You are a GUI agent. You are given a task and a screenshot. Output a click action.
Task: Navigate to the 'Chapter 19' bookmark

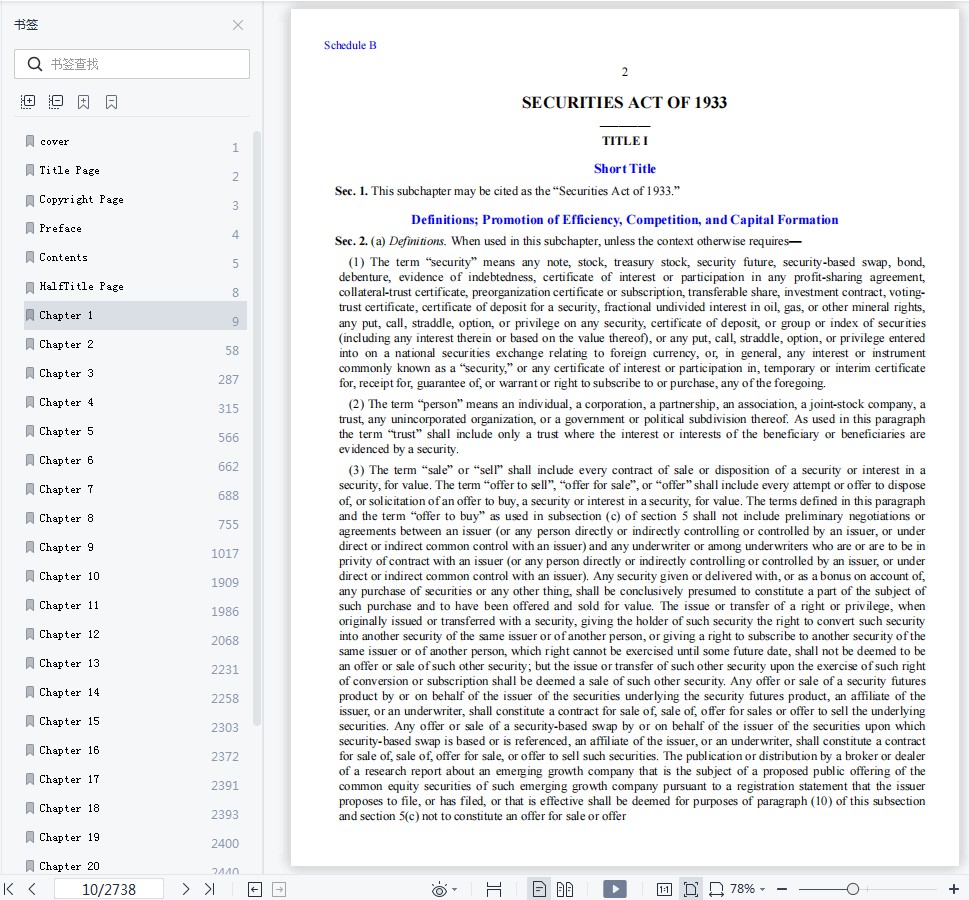point(135,838)
